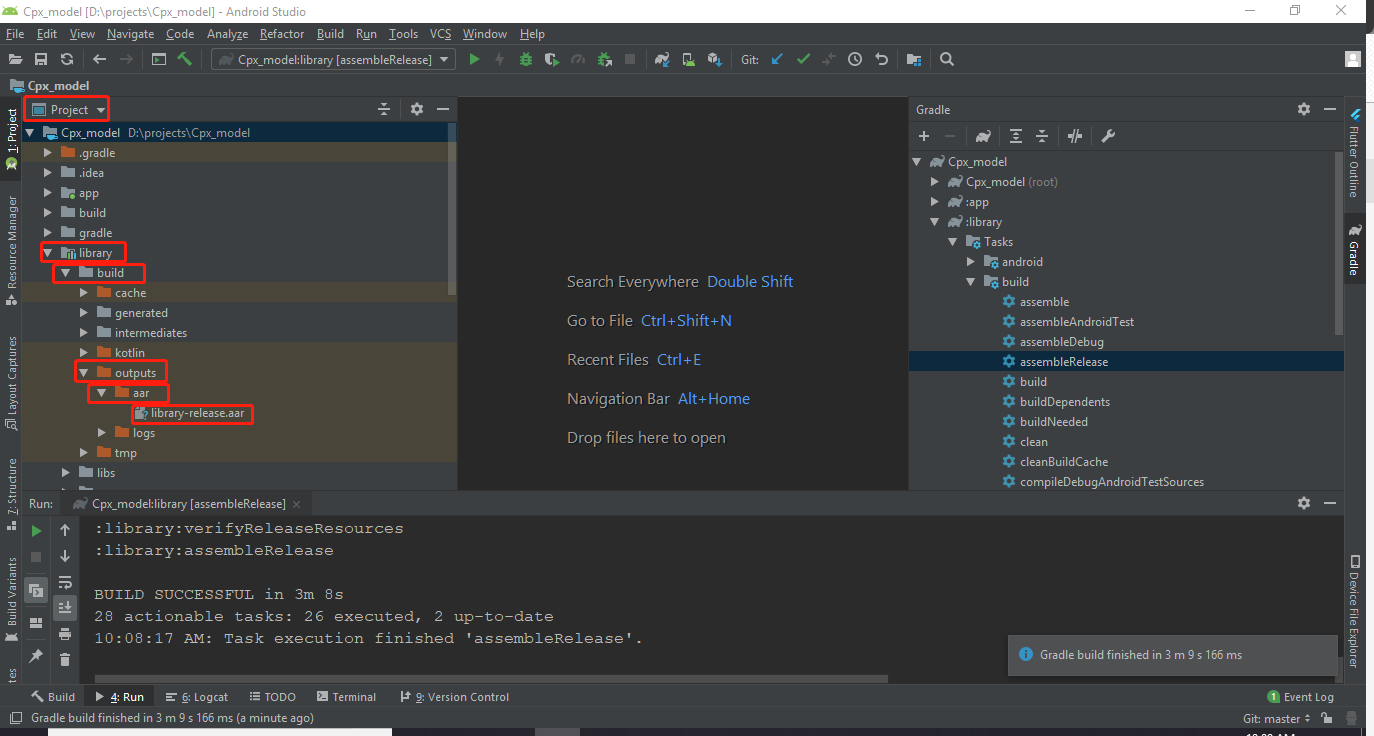Expand the logs folder

[x=102, y=433]
